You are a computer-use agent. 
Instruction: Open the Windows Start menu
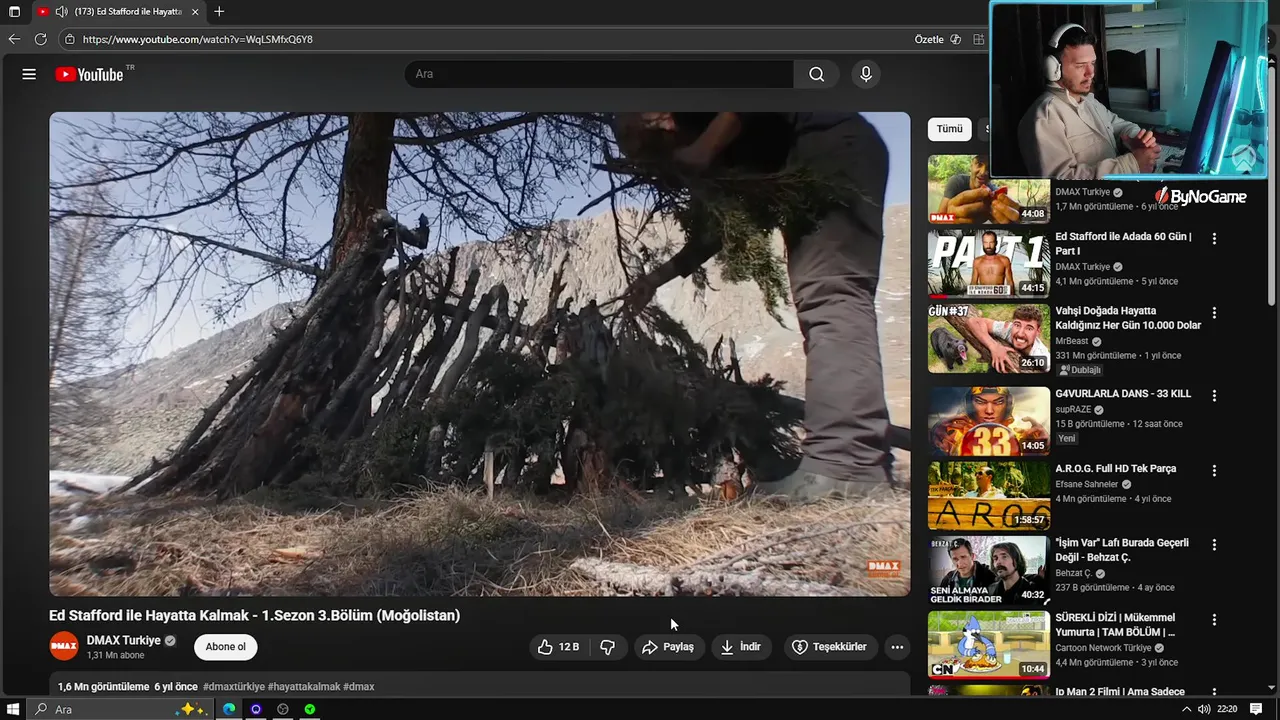(x=14, y=709)
